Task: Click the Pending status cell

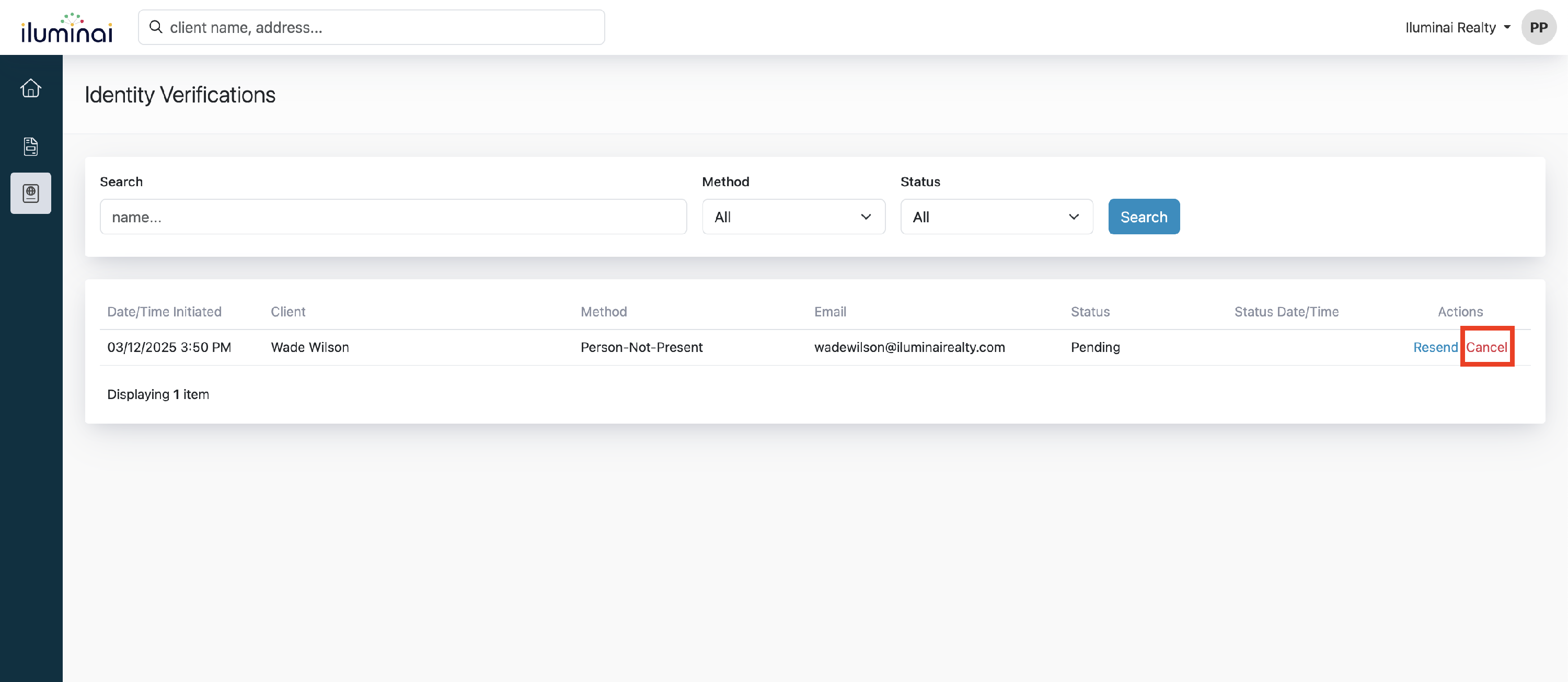Action: tap(1095, 347)
